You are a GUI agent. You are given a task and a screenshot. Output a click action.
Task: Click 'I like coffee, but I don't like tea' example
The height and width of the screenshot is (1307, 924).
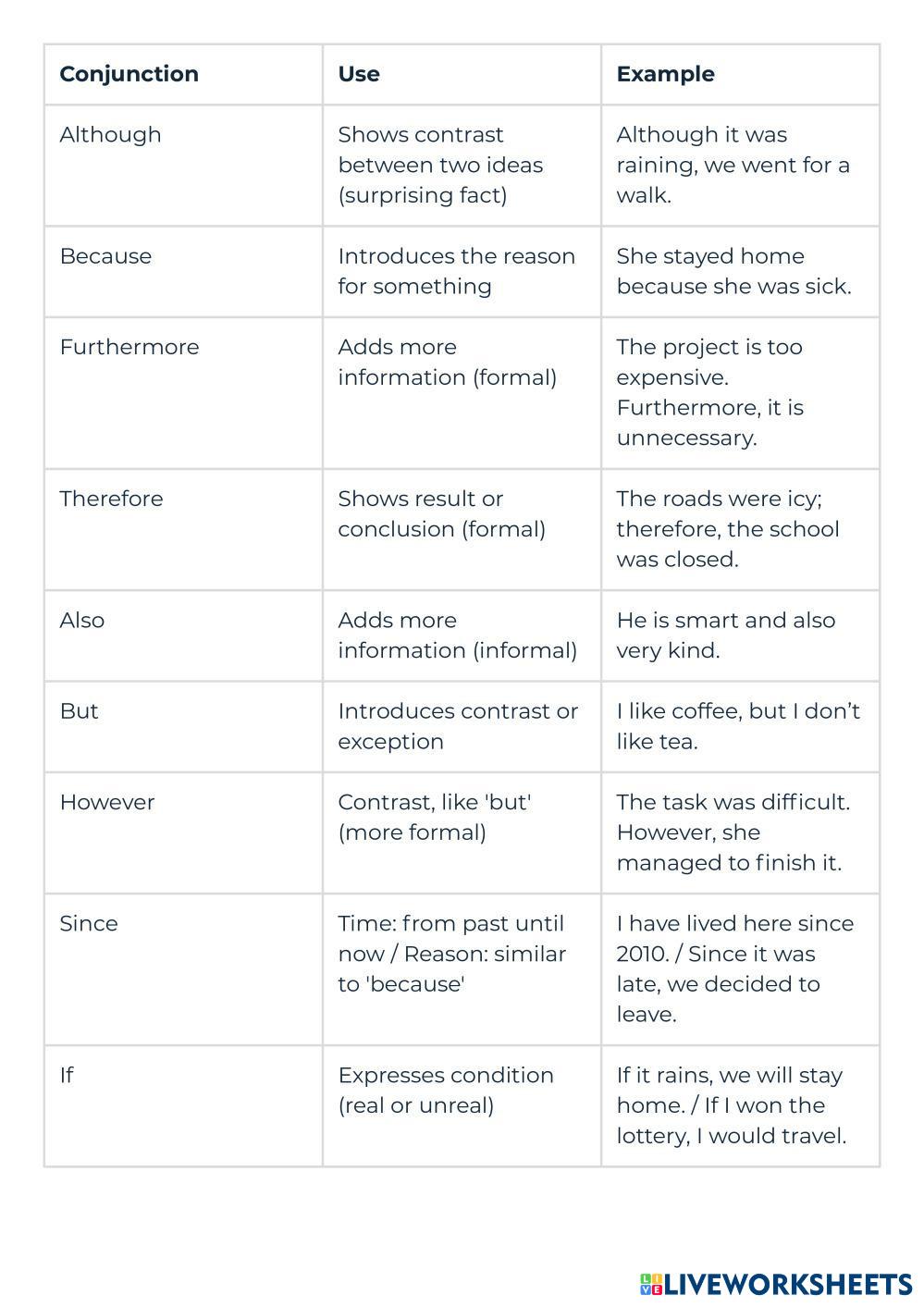click(x=738, y=726)
